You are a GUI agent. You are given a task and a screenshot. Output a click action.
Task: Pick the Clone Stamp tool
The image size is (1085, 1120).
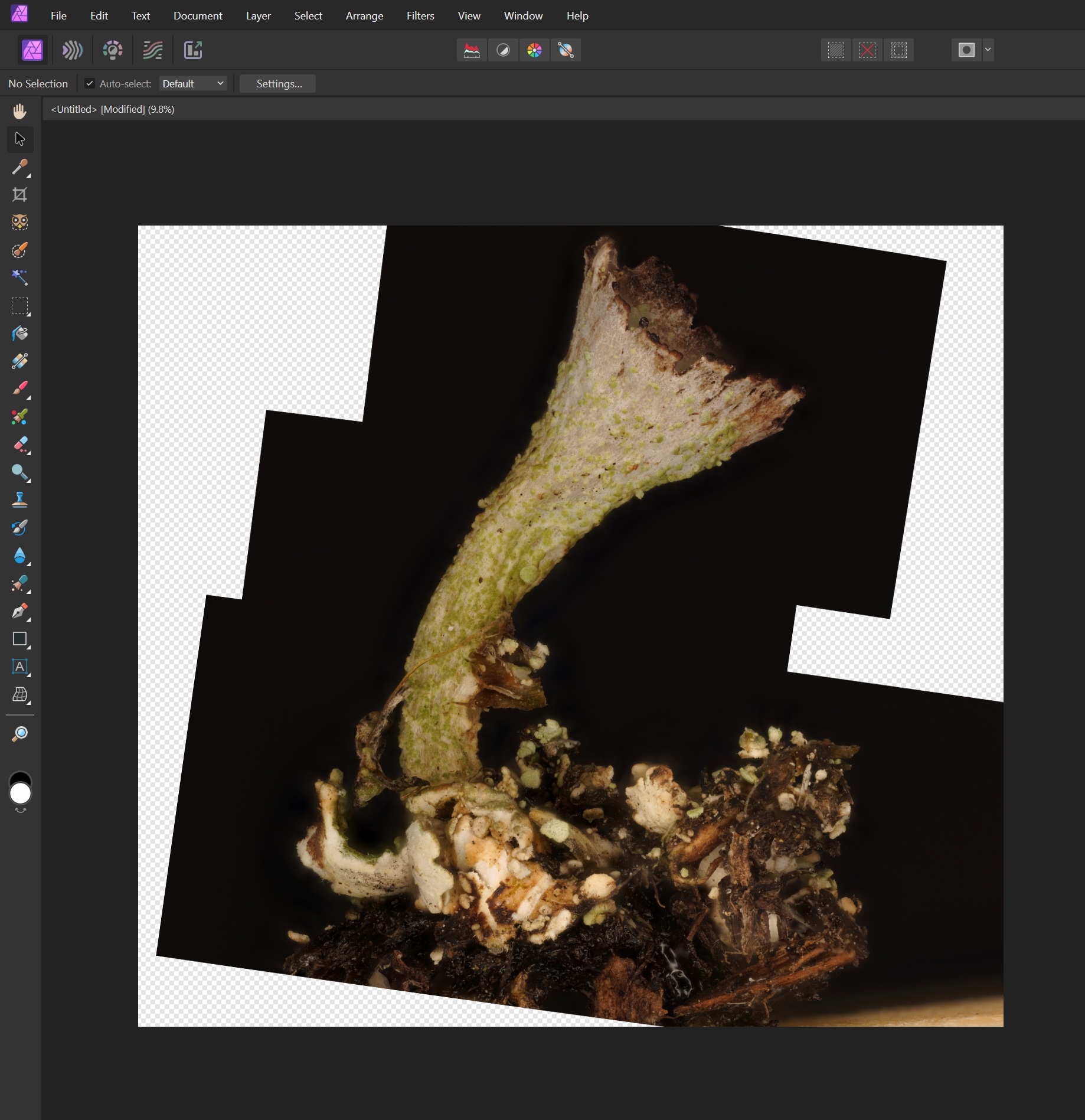coord(19,500)
